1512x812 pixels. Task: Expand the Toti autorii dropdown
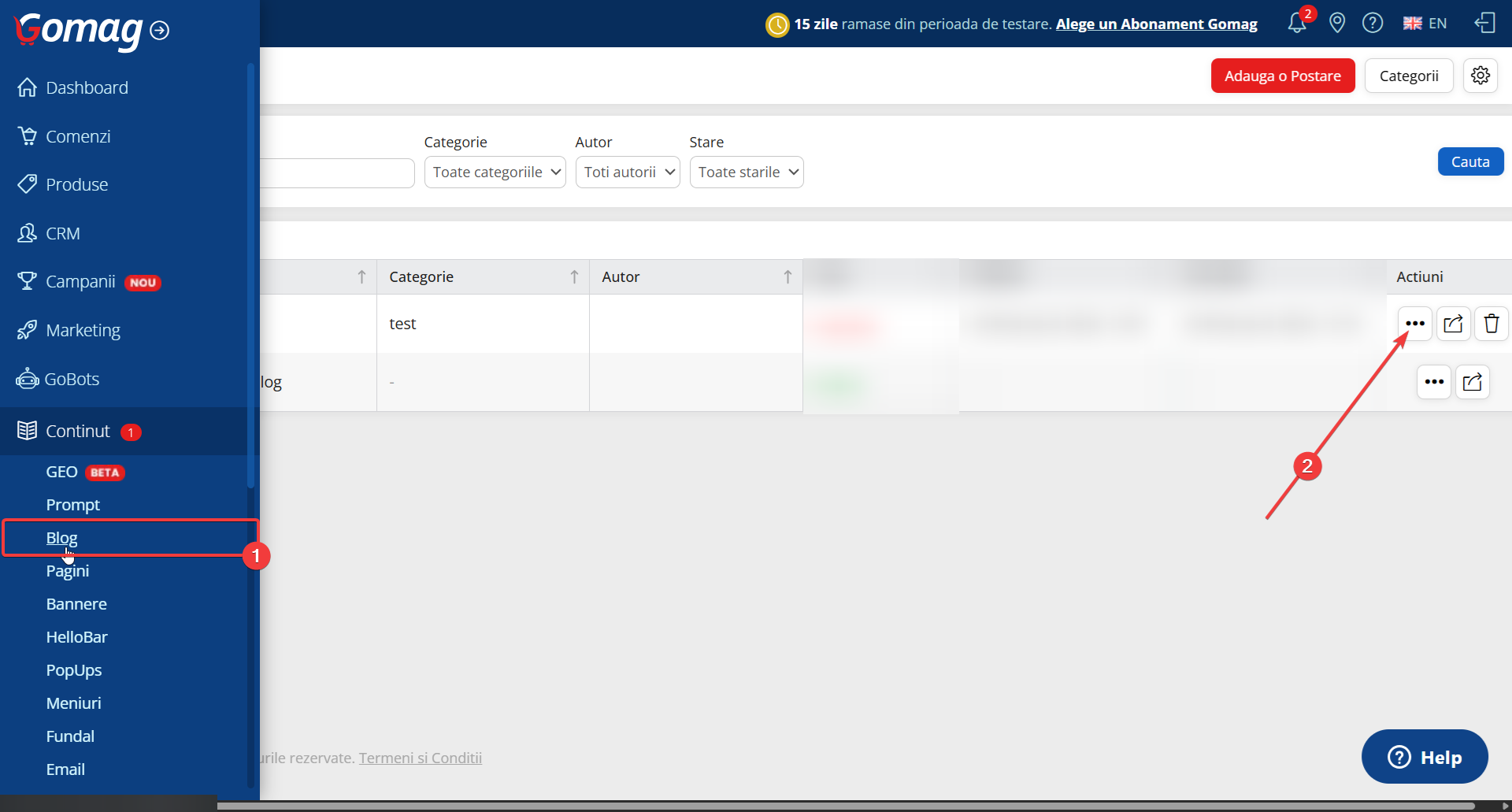tap(628, 172)
